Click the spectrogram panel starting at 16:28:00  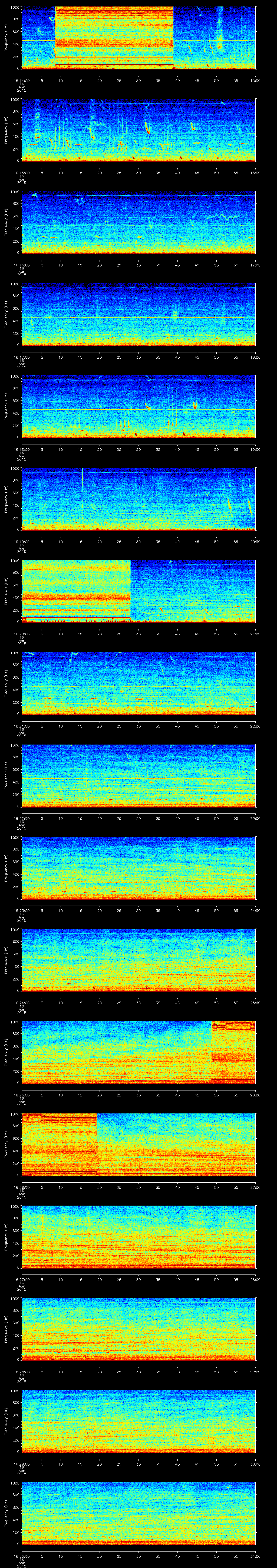tap(139, 1329)
